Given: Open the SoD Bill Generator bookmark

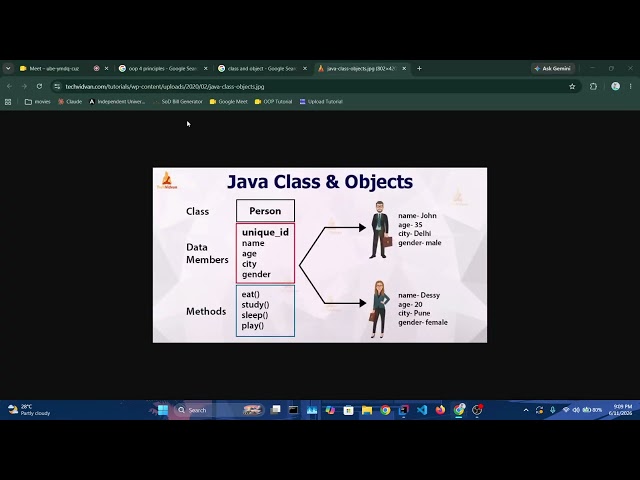Looking at the screenshot, I should pos(178,102).
